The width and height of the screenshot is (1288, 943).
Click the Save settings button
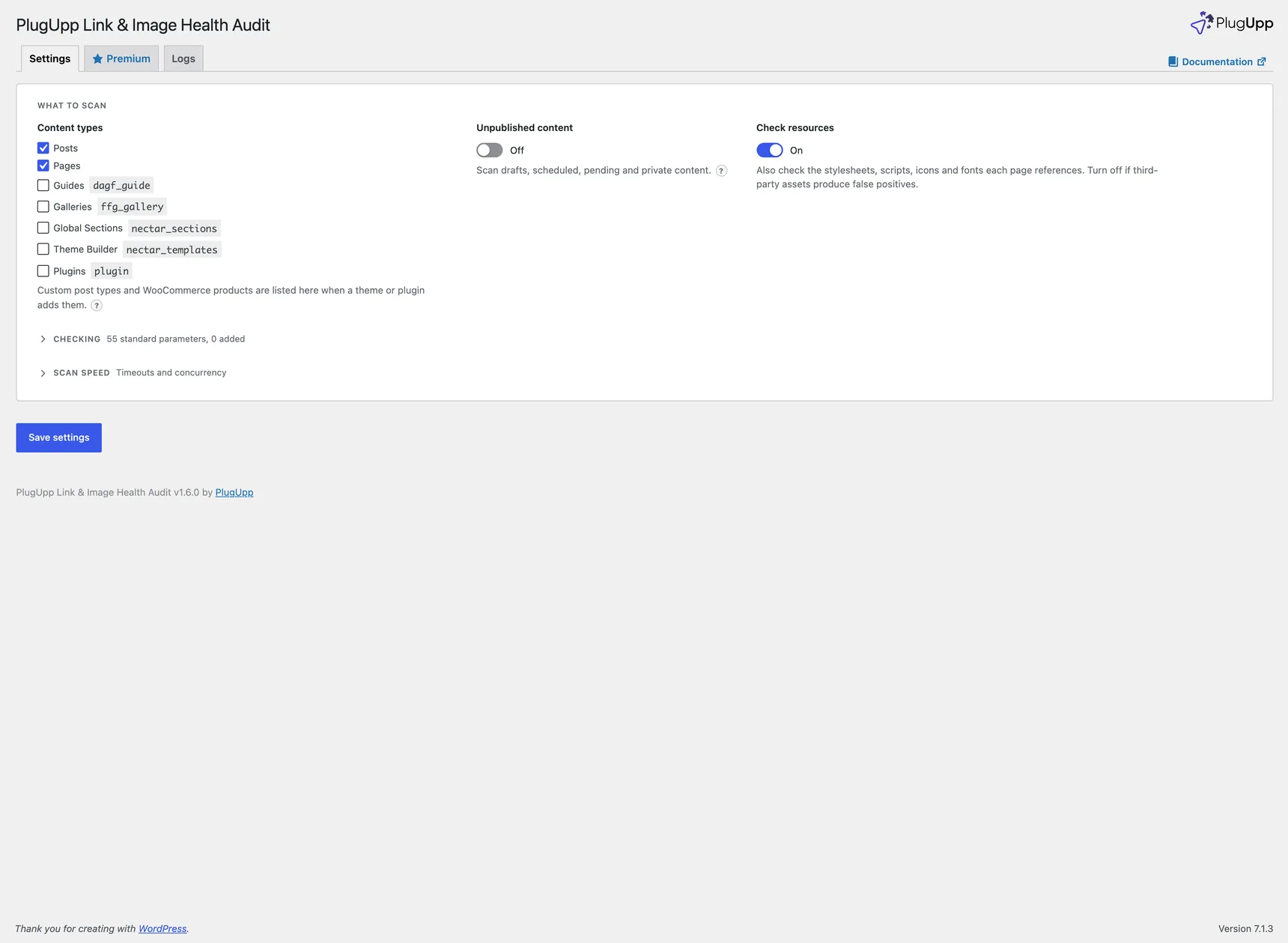tap(59, 438)
